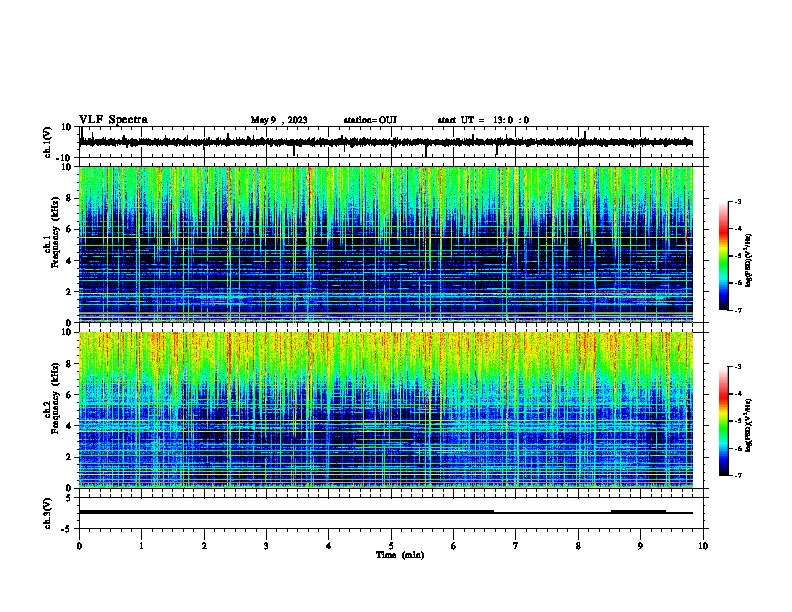Click the "8" kHz tick on ch.2 axis
The image size is (792, 612).
(69, 364)
